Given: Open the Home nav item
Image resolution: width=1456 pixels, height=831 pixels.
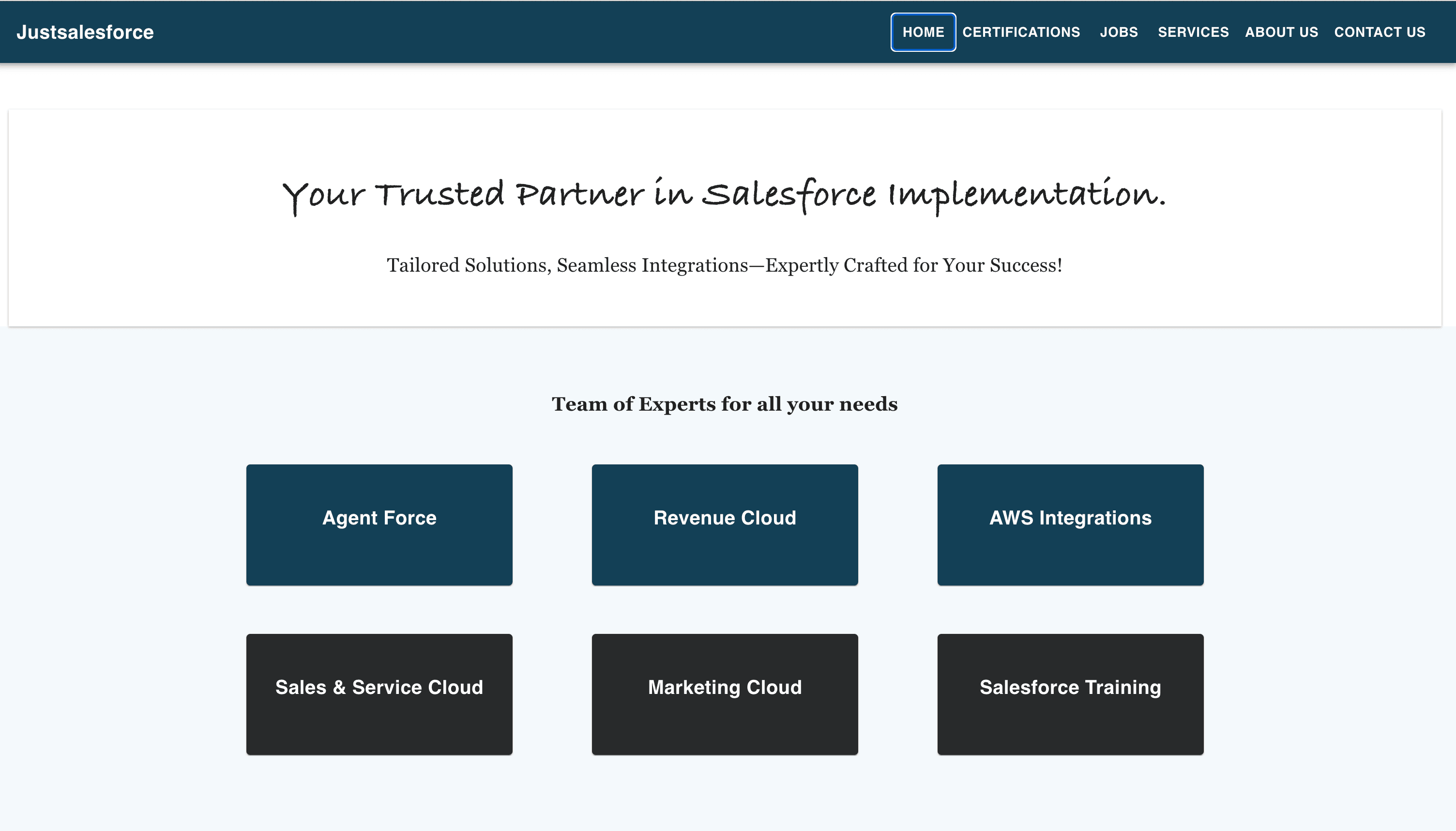Looking at the screenshot, I should (923, 32).
